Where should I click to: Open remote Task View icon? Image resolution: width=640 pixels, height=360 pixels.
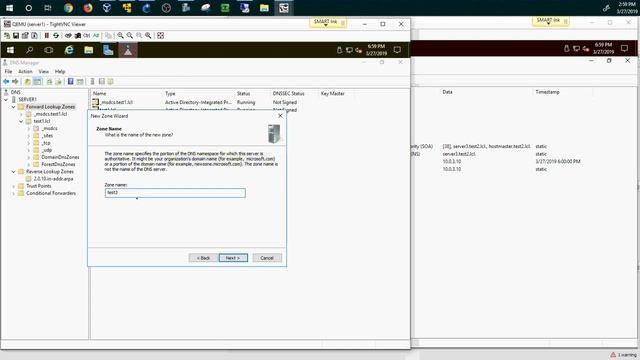(x=49, y=50)
